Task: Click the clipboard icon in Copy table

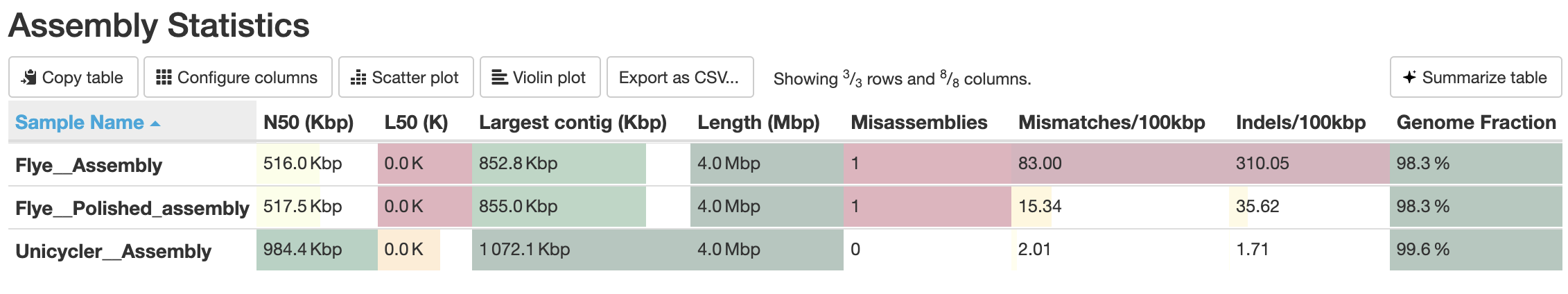Action: 29,78
